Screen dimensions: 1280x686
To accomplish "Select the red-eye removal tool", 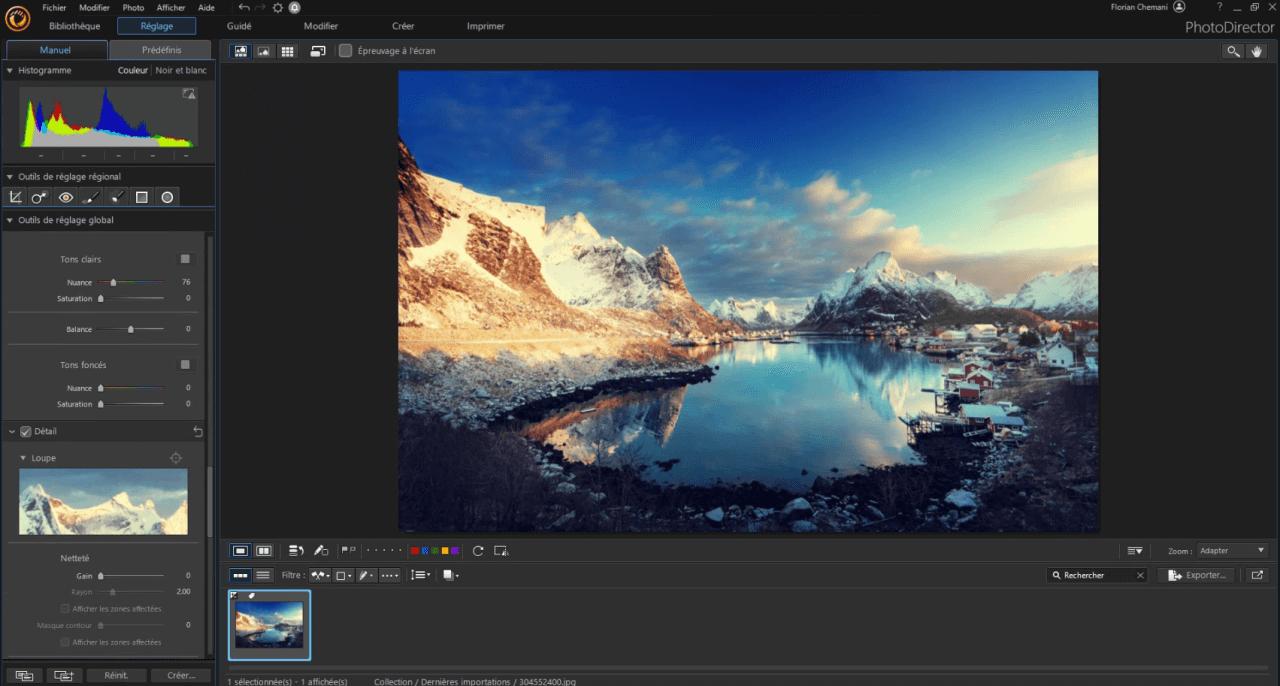I will click(66, 197).
